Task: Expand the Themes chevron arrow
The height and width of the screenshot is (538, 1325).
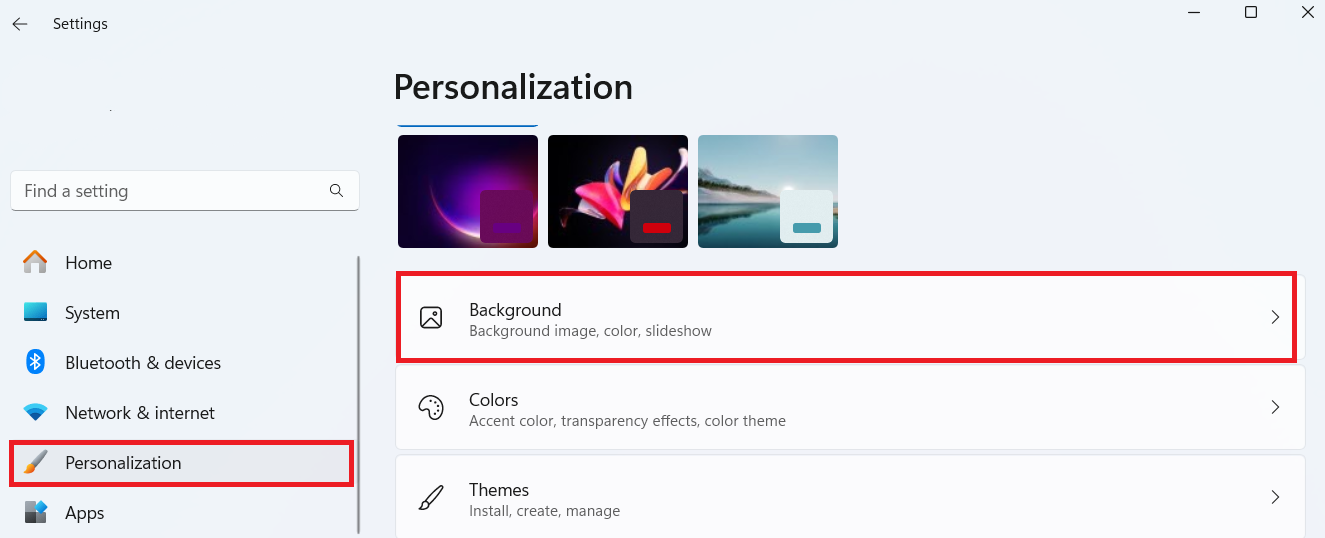Action: coord(1275,497)
